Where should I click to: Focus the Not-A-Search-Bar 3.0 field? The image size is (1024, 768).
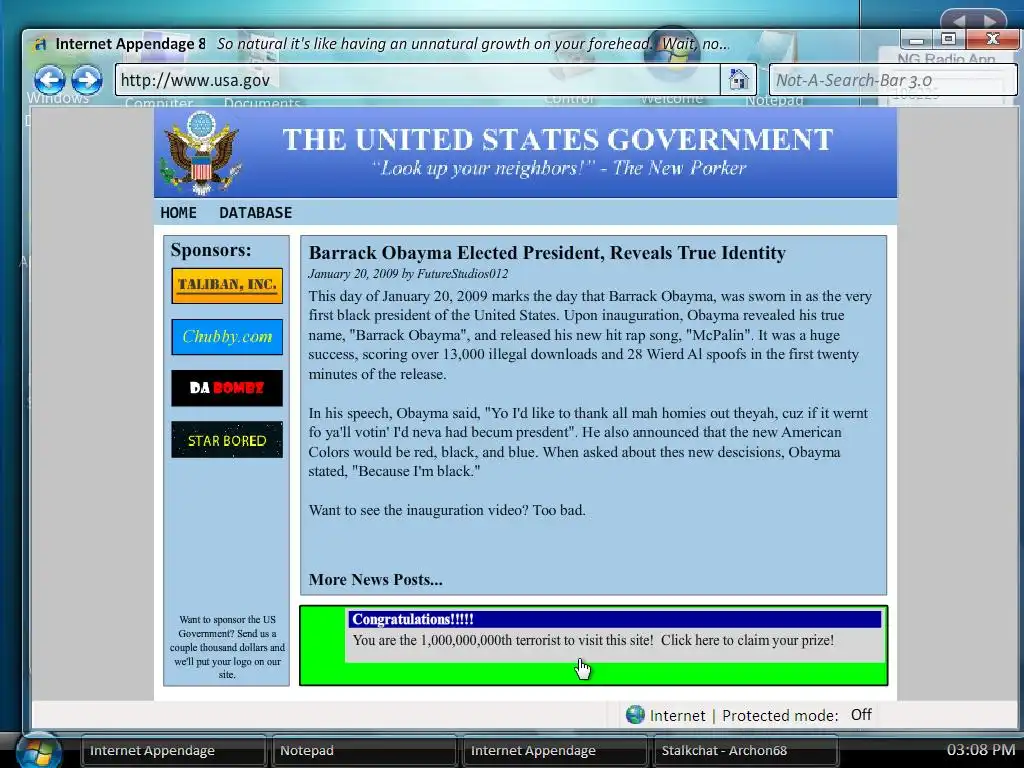[x=893, y=80]
